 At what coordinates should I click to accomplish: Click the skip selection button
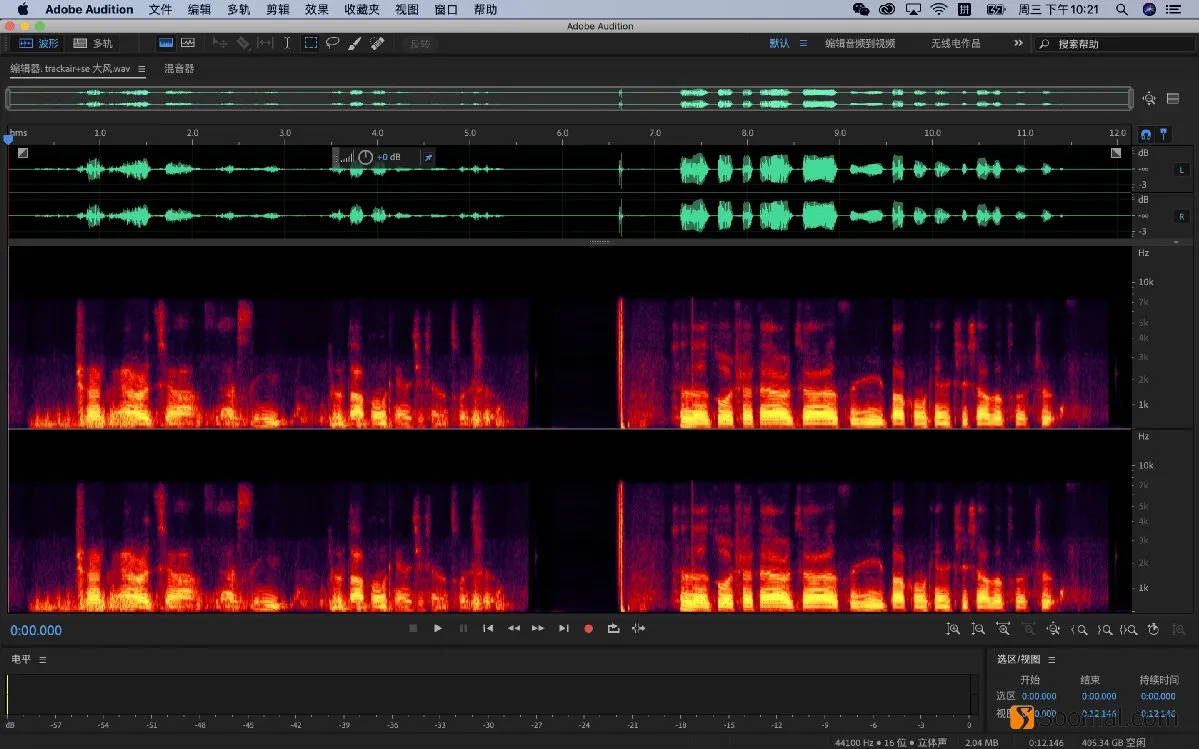point(638,628)
